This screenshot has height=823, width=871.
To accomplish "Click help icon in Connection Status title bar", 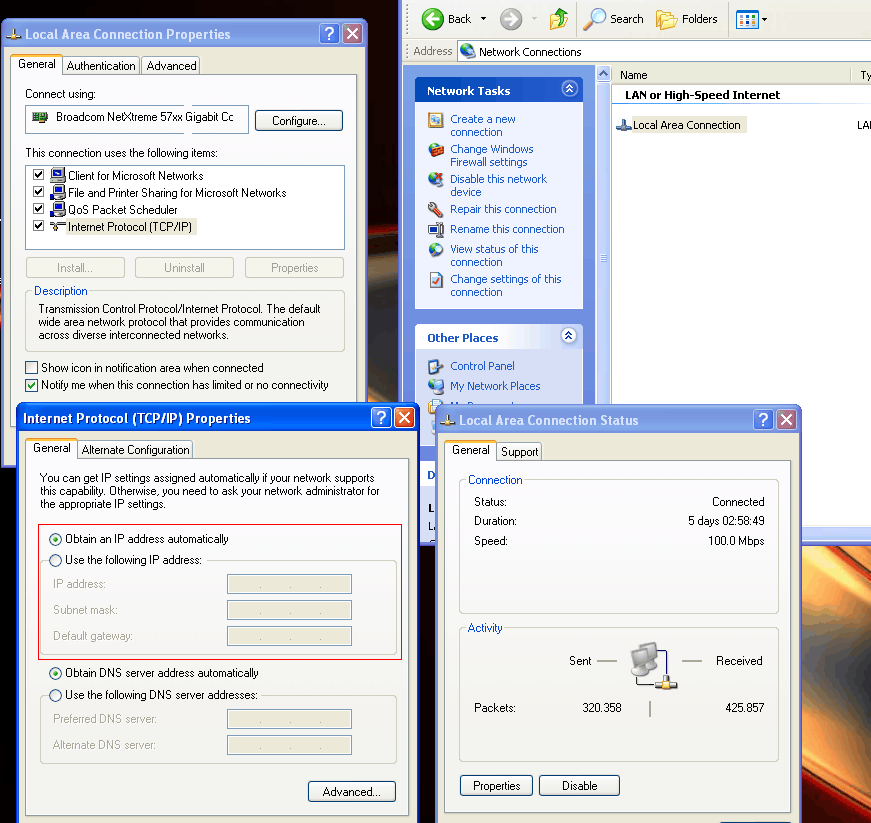I will point(763,420).
